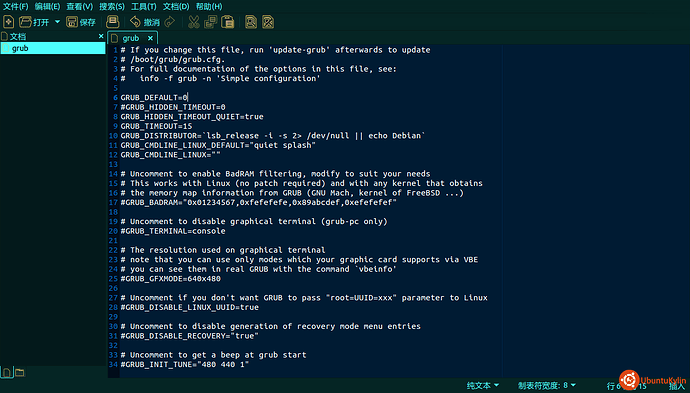Select grub in the documents side list
The height and width of the screenshot is (393, 690).
tap(53, 48)
